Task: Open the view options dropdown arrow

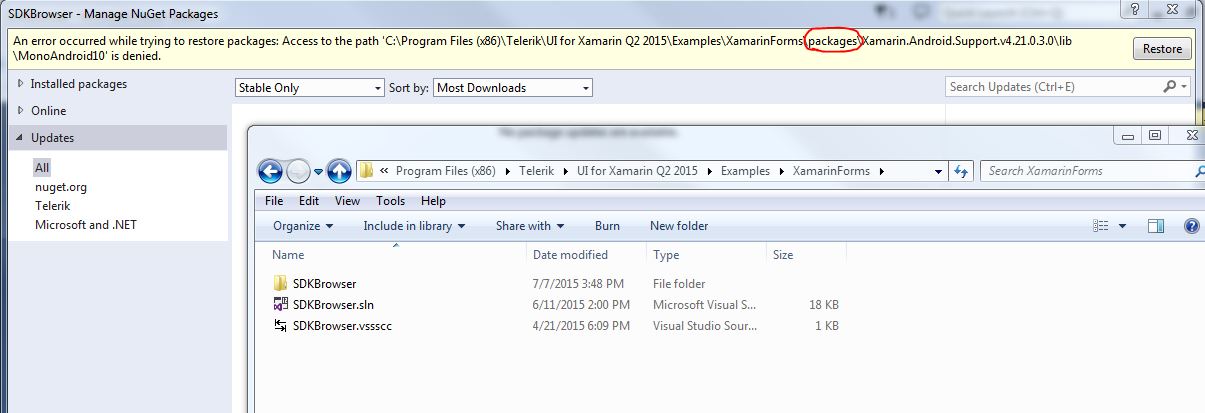Action: click(1123, 227)
